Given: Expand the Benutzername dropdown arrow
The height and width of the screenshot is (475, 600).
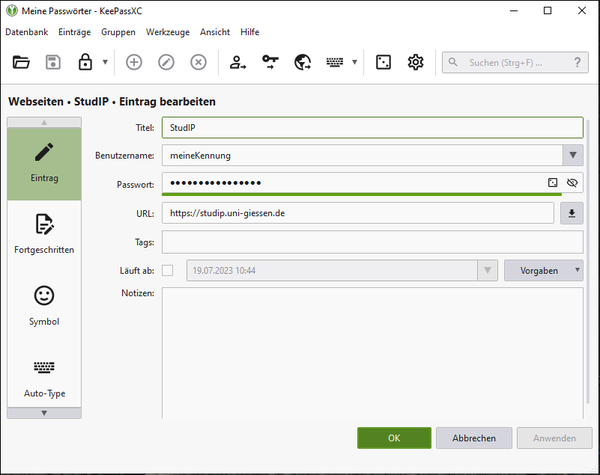Looking at the screenshot, I should click(573, 155).
